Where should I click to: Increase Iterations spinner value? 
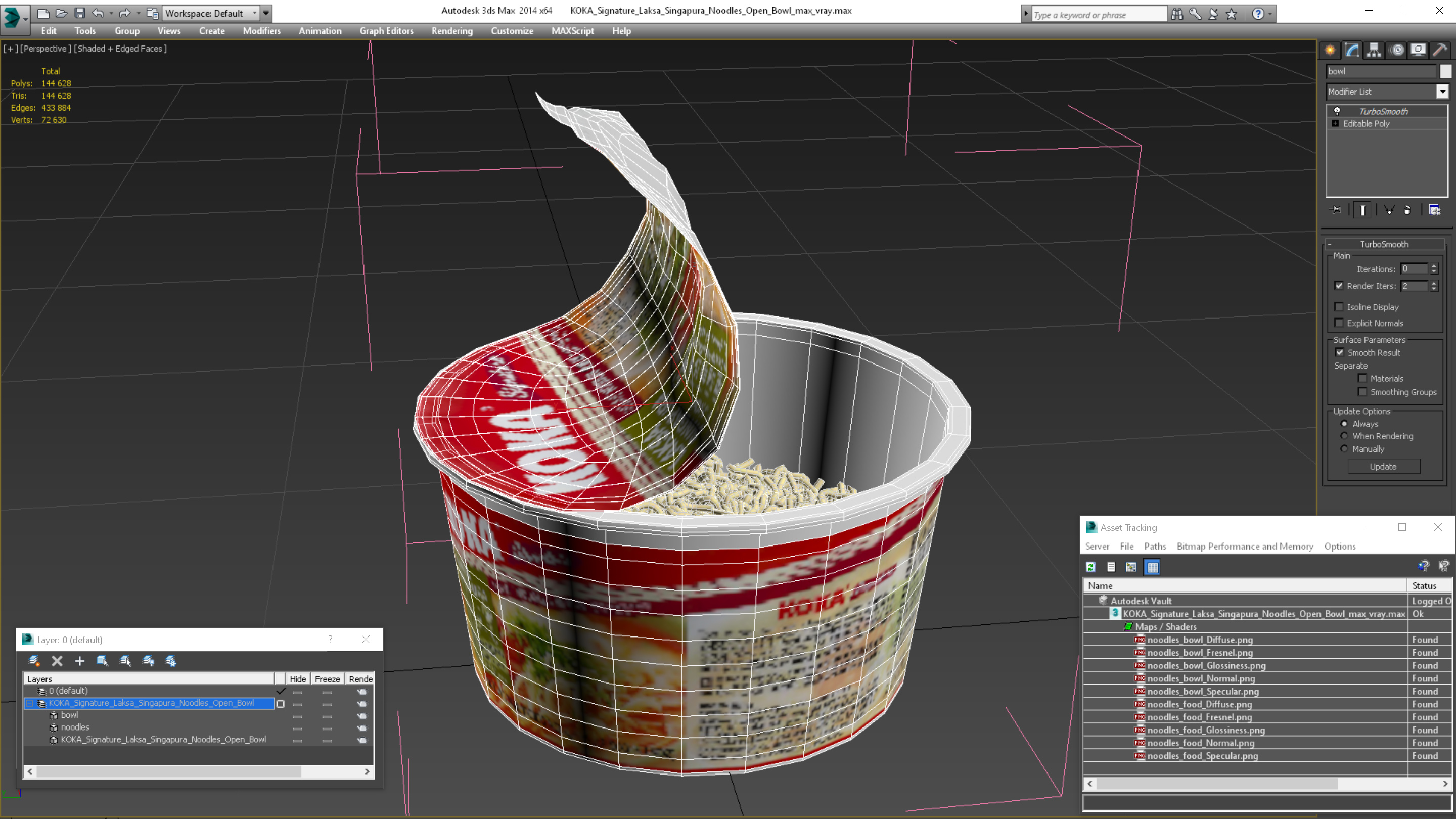pos(1434,266)
